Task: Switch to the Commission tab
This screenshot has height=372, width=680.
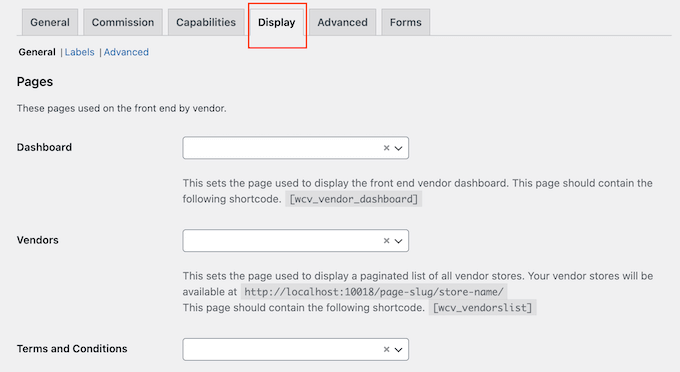Action: (123, 22)
